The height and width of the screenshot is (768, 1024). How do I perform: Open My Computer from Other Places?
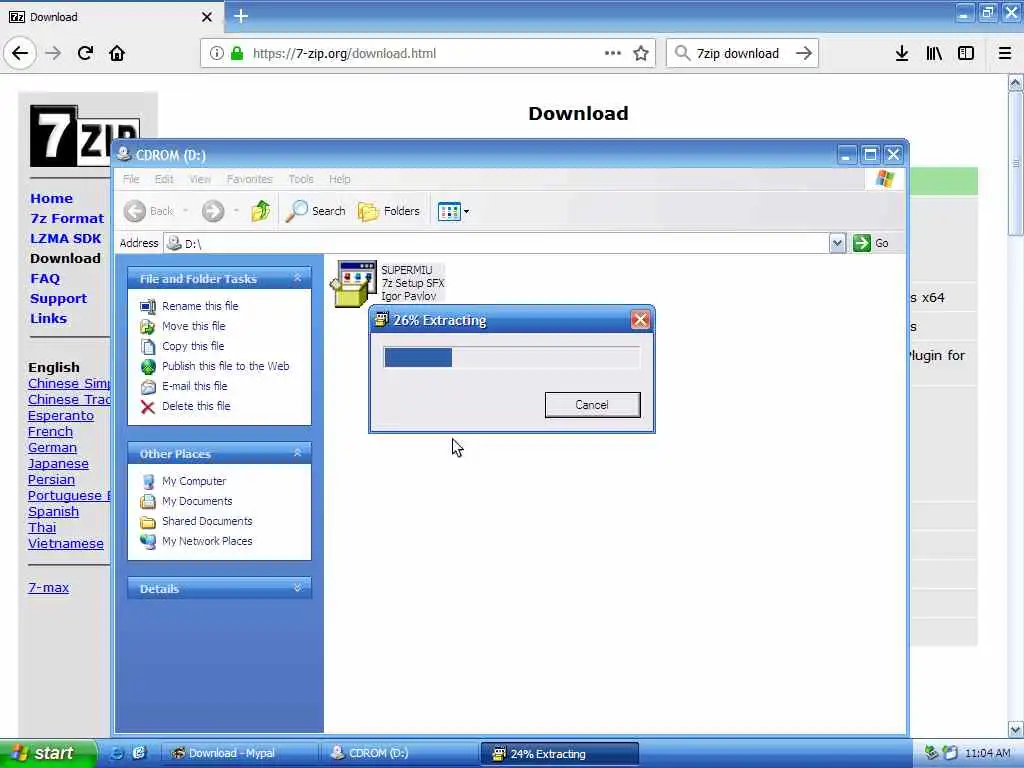(x=194, y=481)
